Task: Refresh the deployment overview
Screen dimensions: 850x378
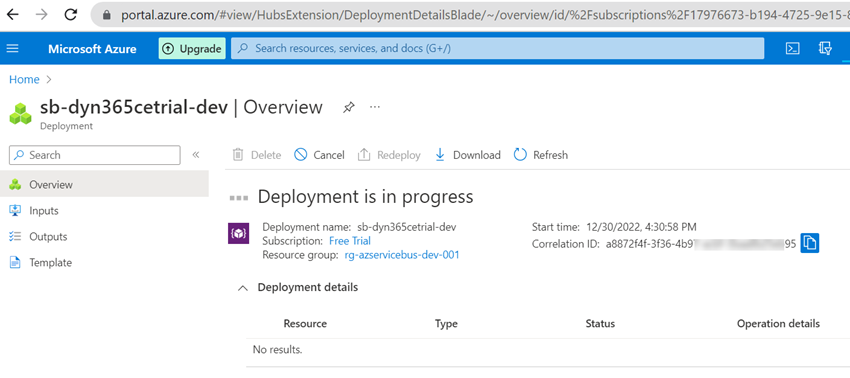Action: pyautogui.click(x=540, y=155)
